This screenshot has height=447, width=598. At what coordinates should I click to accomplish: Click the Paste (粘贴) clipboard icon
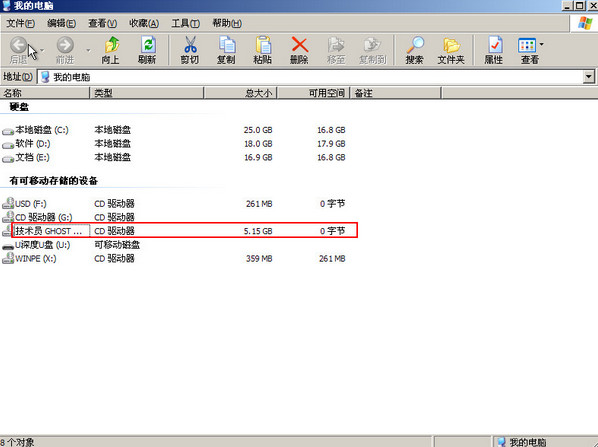[x=263, y=45]
